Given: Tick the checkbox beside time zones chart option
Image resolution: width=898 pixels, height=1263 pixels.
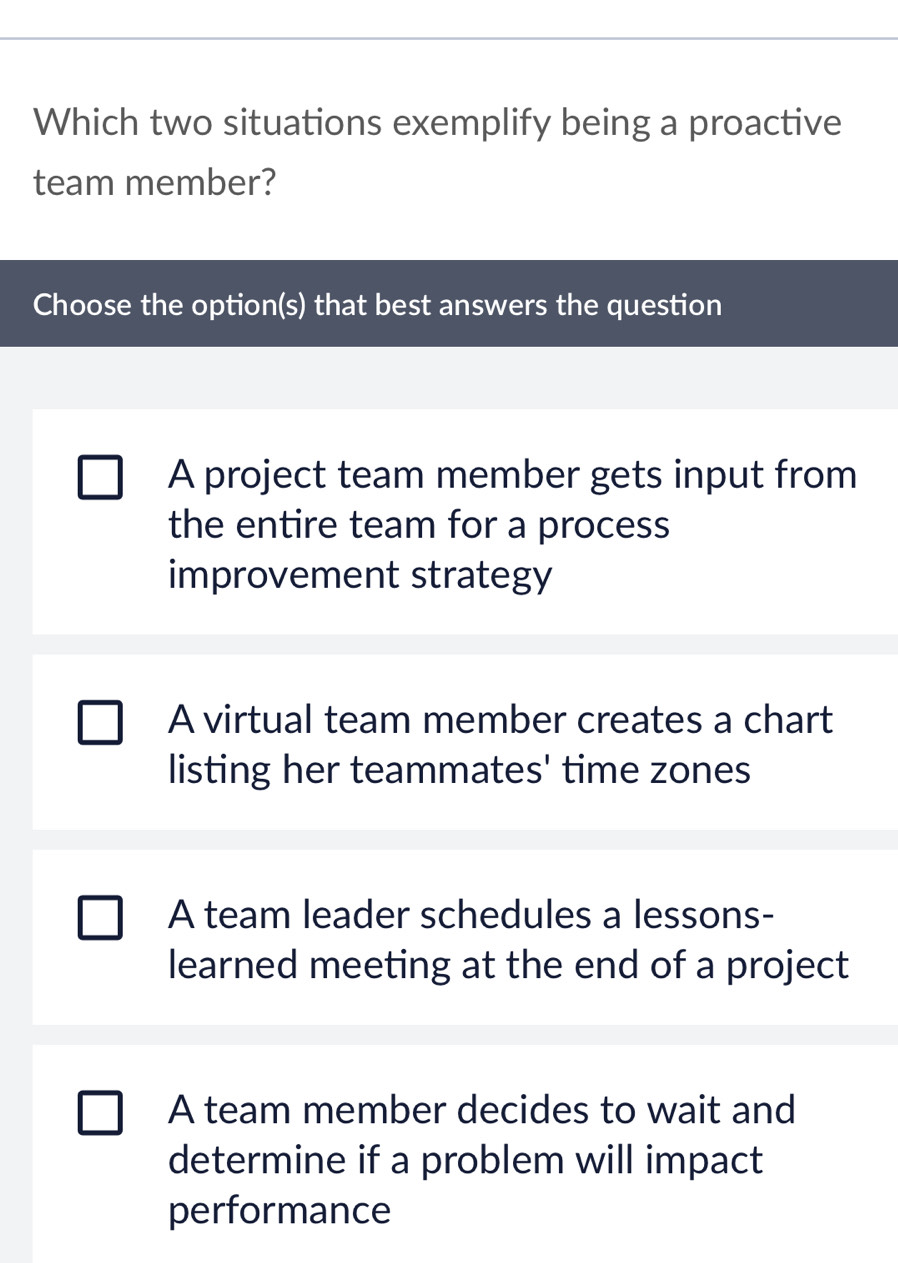Looking at the screenshot, I should pyautogui.click(x=101, y=723).
